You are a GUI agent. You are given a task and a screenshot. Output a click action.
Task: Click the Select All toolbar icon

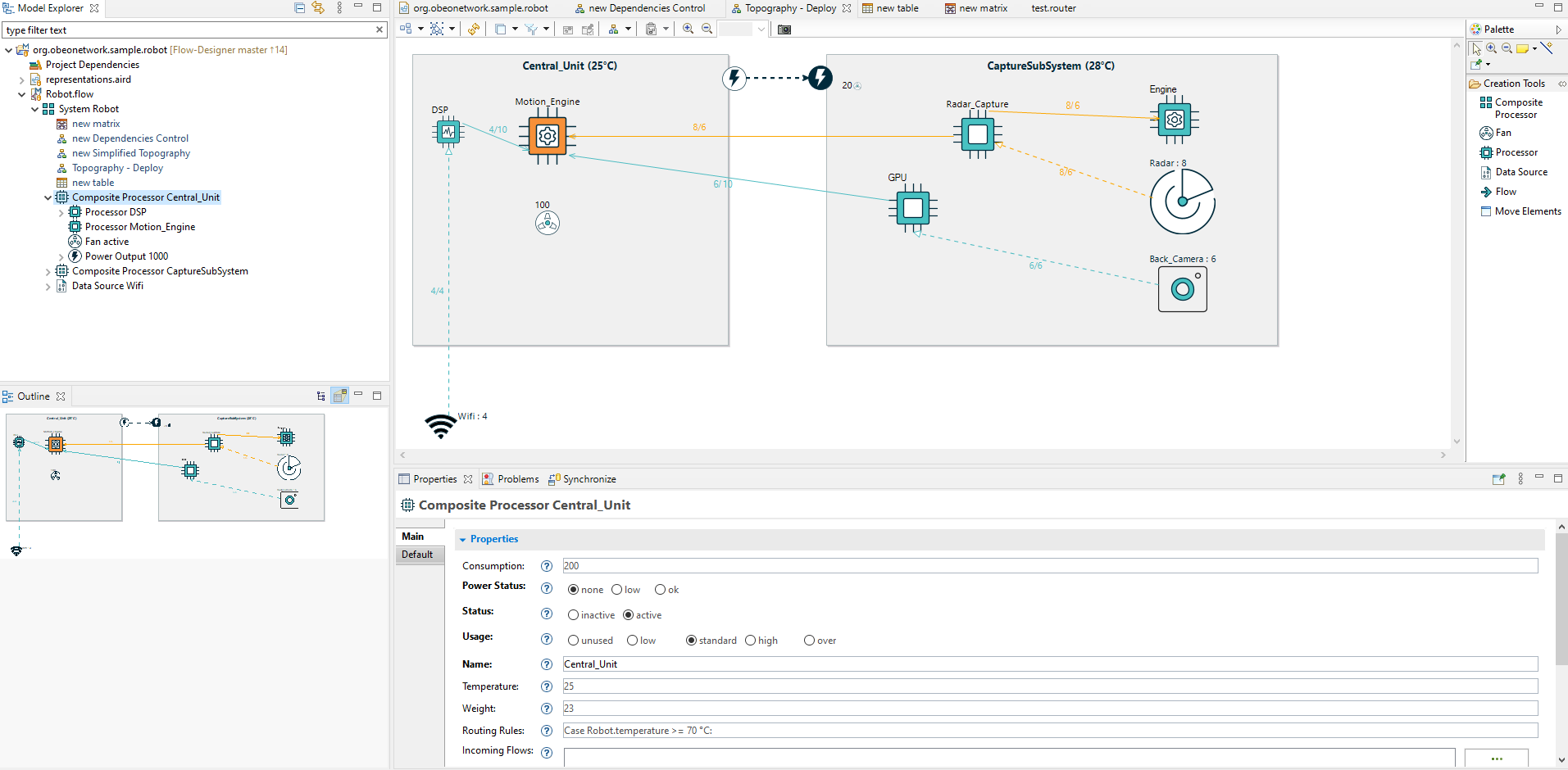click(437, 29)
